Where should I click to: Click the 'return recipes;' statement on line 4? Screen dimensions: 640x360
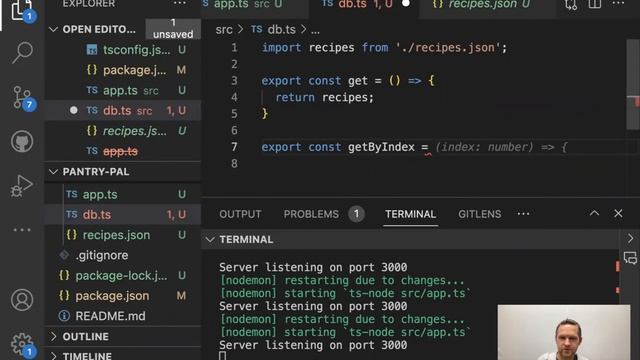(324, 98)
